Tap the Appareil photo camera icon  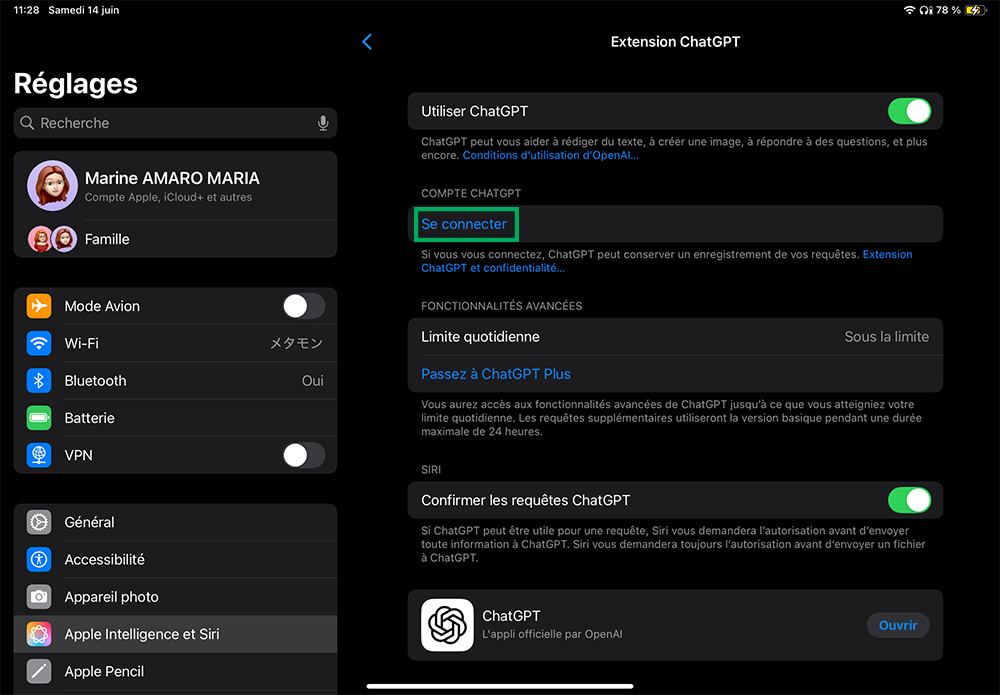(x=39, y=597)
